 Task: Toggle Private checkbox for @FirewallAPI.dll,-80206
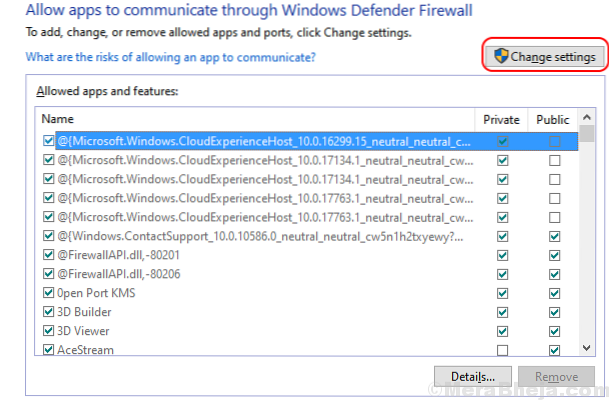click(x=502, y=274)
